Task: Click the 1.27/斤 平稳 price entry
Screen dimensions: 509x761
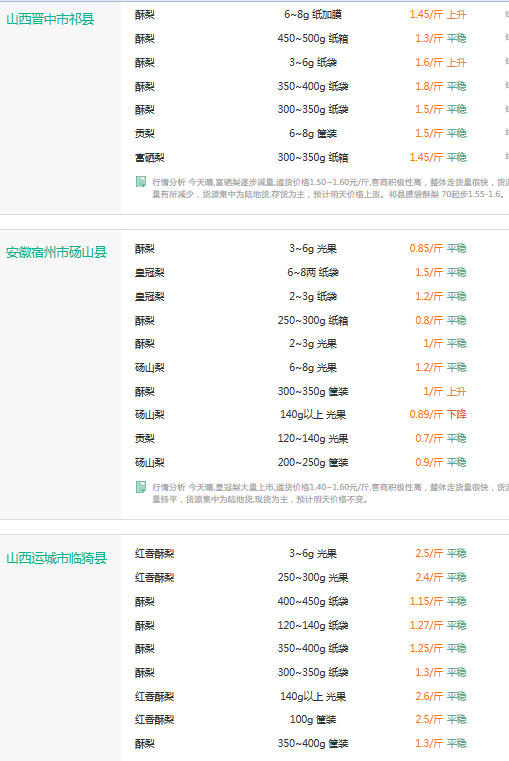Action: click(438, 625)
